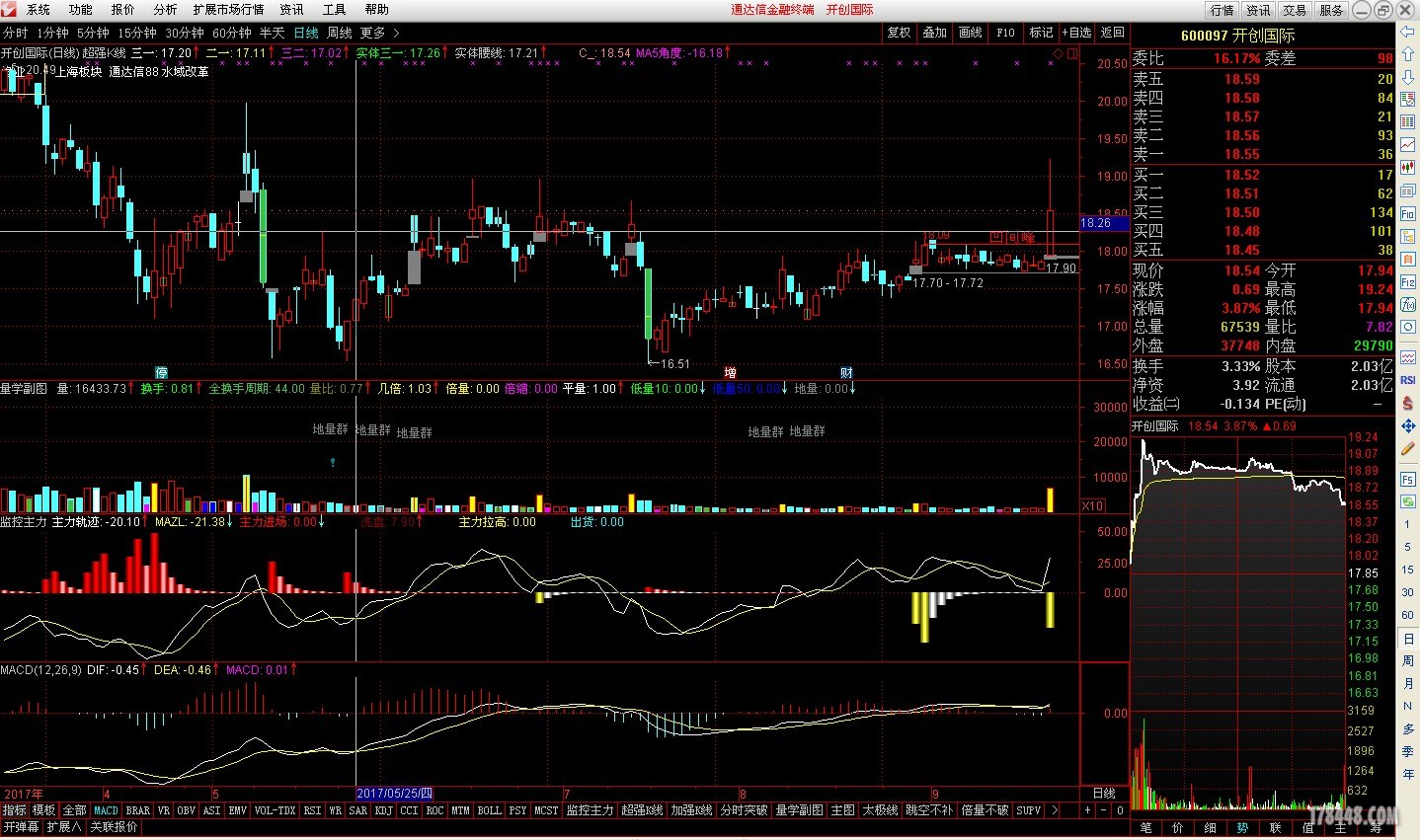Click the 画线 drawing button
The width and height of the screenshot is (1420, 840).
click(x=970, y=33)
